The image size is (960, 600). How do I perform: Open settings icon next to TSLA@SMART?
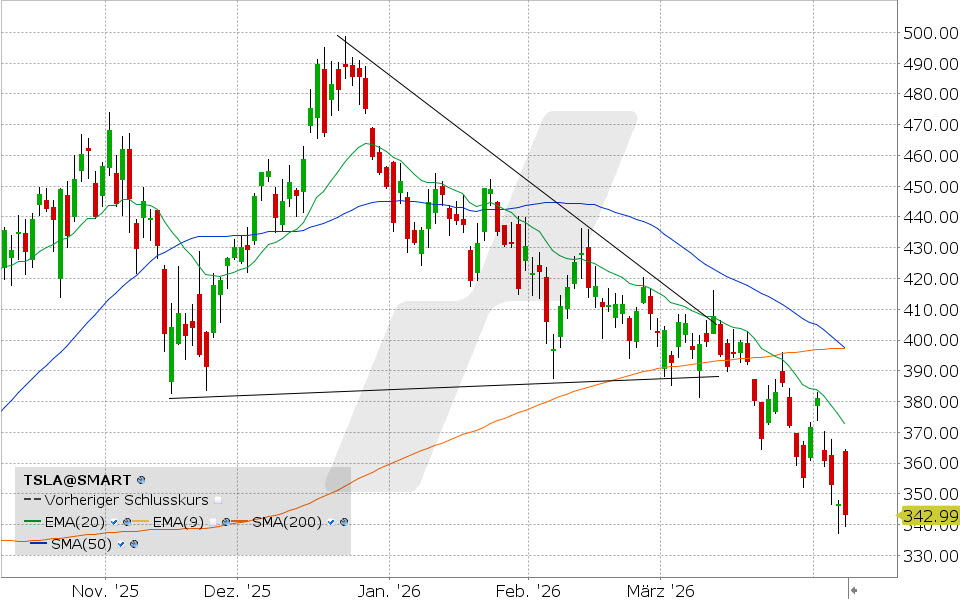[141, 480]
